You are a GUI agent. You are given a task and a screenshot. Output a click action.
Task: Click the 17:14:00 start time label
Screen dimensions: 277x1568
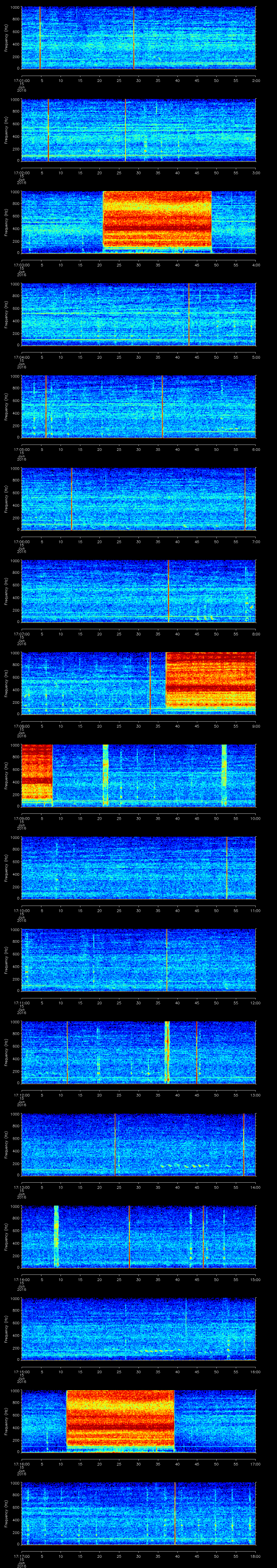coord(21,1279)
